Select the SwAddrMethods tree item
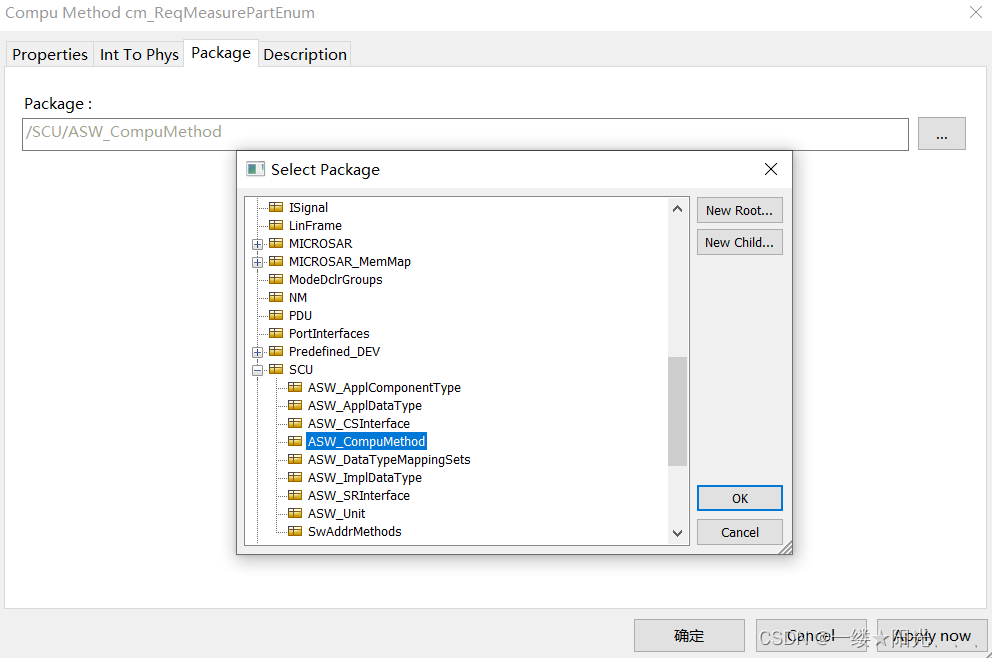The width and height of the screenshot is (992, 658). click(x=354, y=531)
